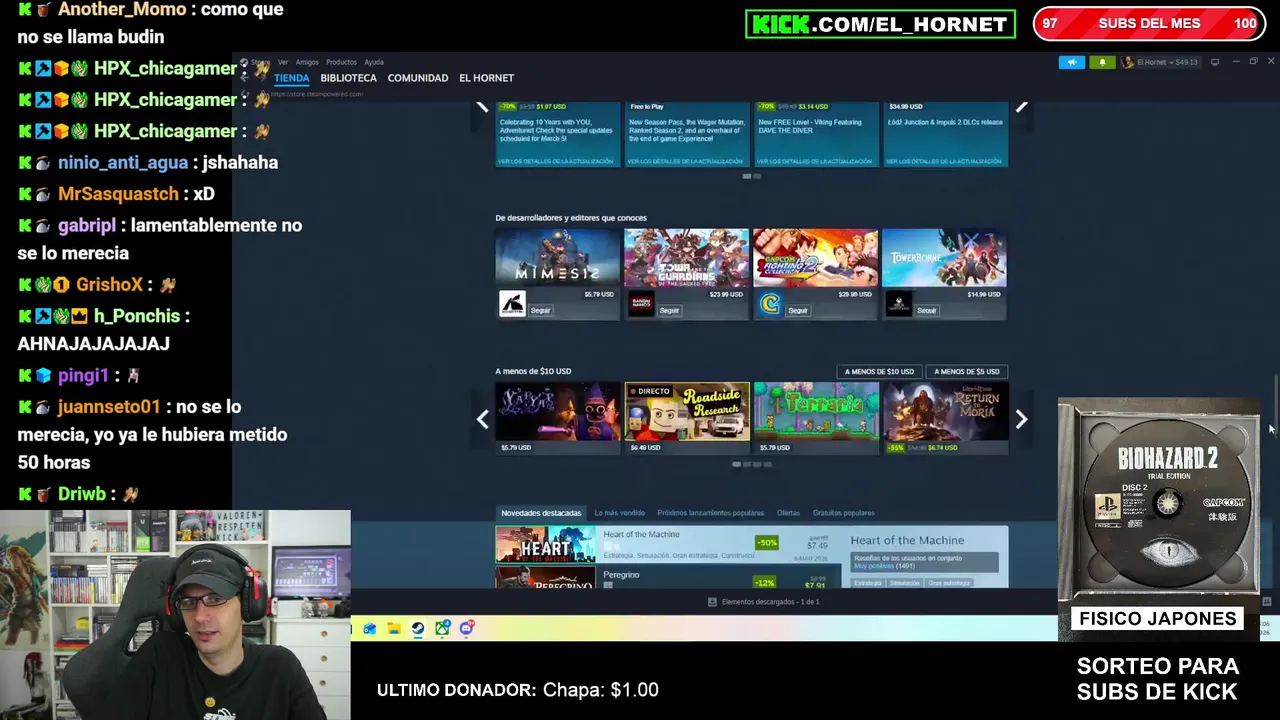The height and width of the screenshot is (720, 1280).
Task: Expand the El Hornet account dropdown
Action: click(1167, 62)
